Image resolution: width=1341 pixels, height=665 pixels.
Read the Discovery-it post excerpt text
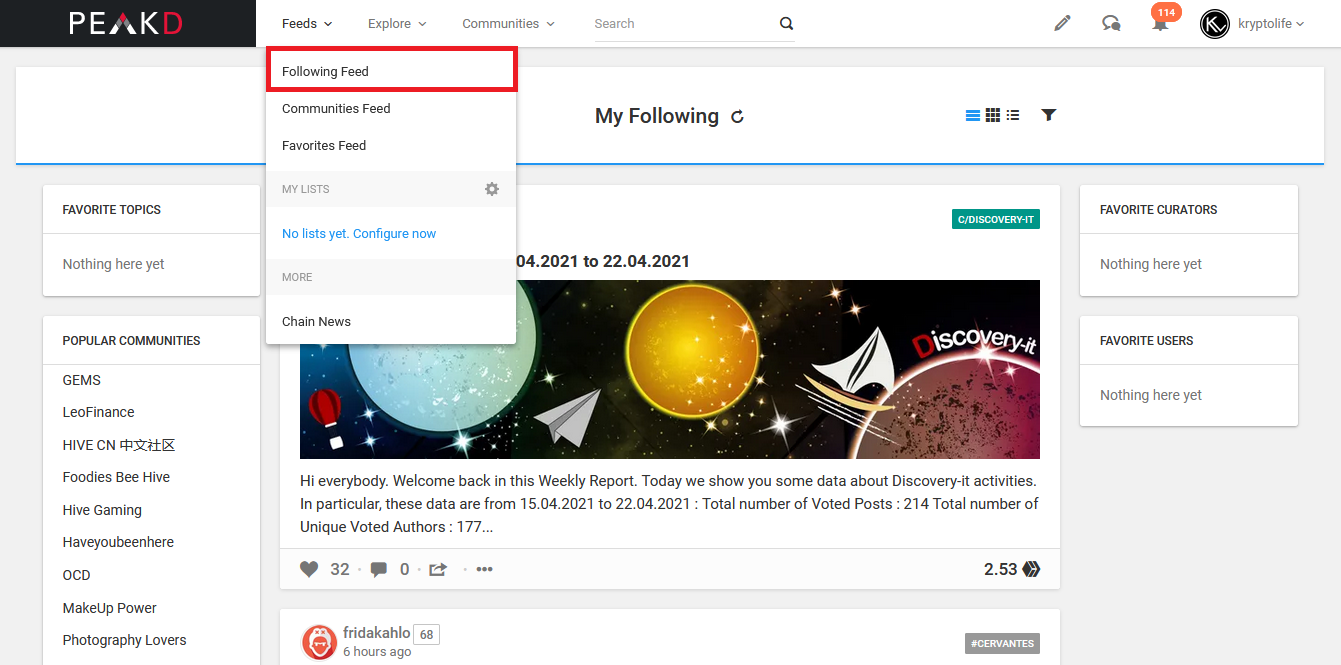(x=670, y=504)
